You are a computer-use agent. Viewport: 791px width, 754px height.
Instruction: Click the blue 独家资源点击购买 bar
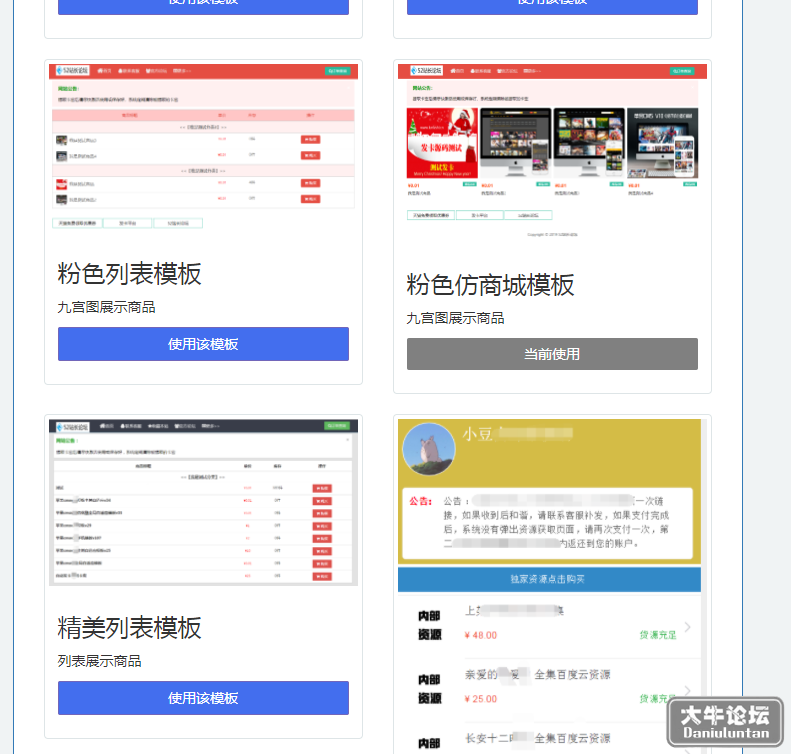pos(549,579)
